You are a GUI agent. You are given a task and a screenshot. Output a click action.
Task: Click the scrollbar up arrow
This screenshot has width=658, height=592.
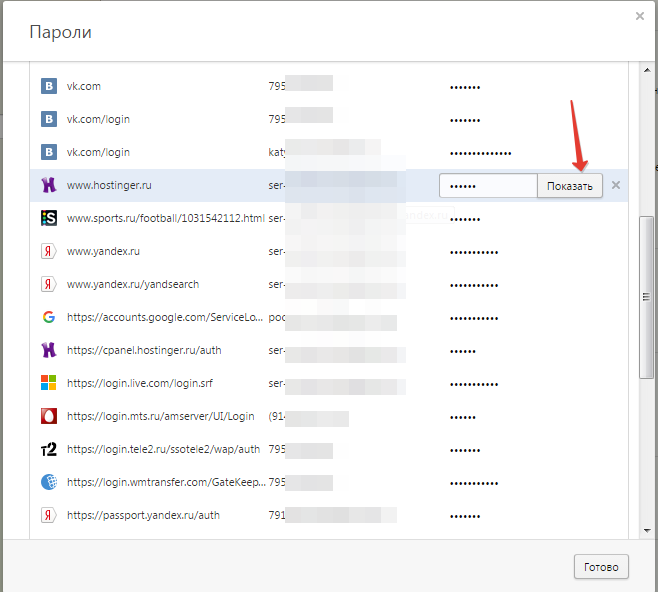pos(647,70)
